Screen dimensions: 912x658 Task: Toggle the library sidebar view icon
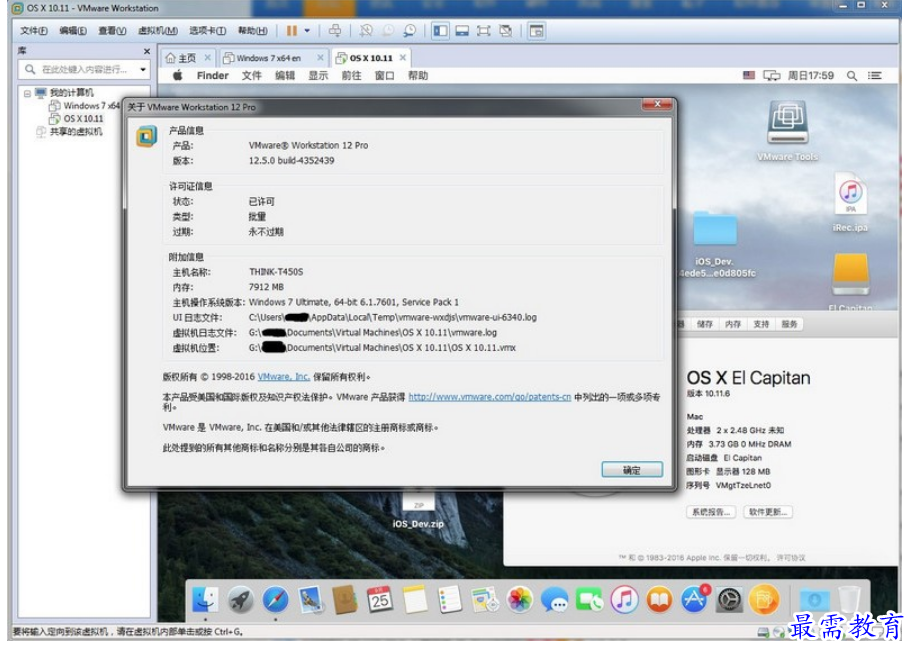(x=440, y=30)
